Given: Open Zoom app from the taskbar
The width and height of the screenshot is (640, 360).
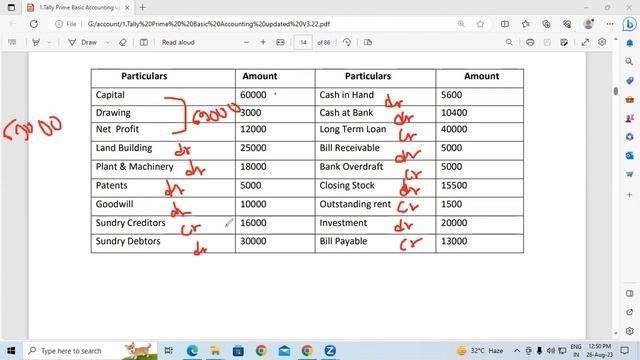Looking at the screenshot, I should 330,351.
